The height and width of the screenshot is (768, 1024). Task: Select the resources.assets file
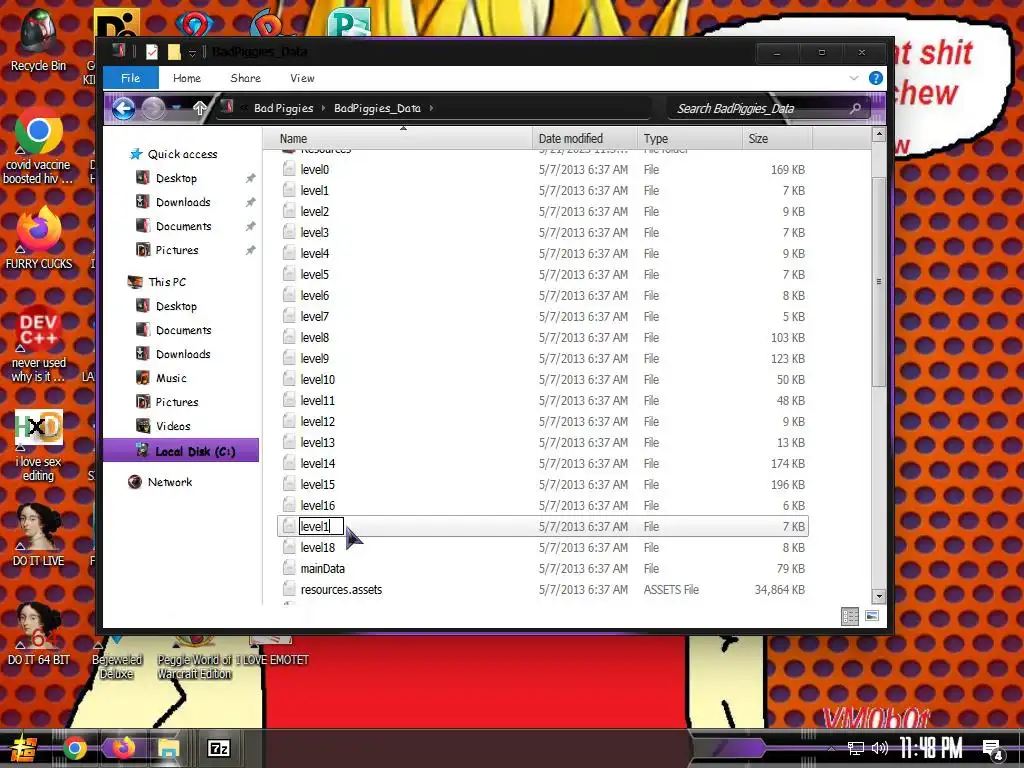click(342, 590)
